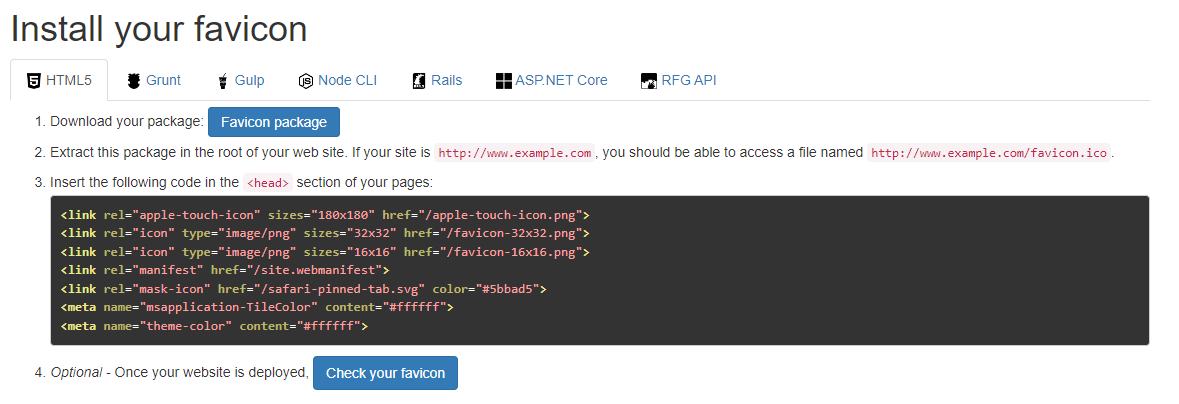The image size is (1179, 404).
Task: Select the ASP.NET Core tab
Action: pos(552,80)
